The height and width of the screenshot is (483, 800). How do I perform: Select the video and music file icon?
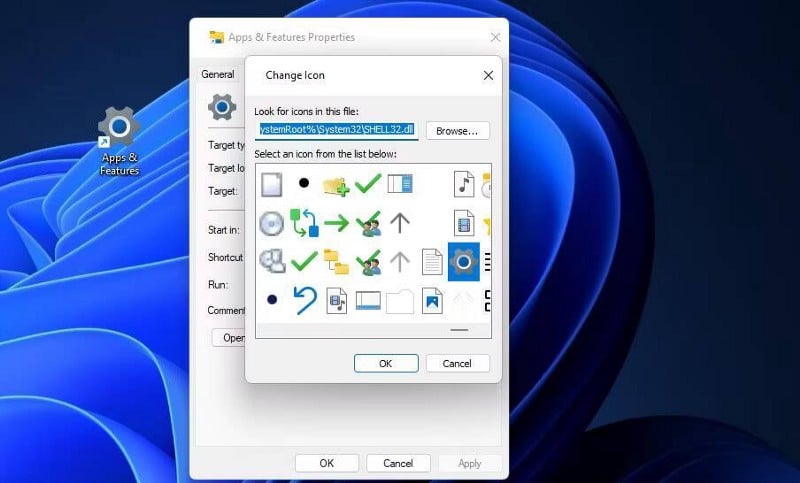click(x=336, y=300)
